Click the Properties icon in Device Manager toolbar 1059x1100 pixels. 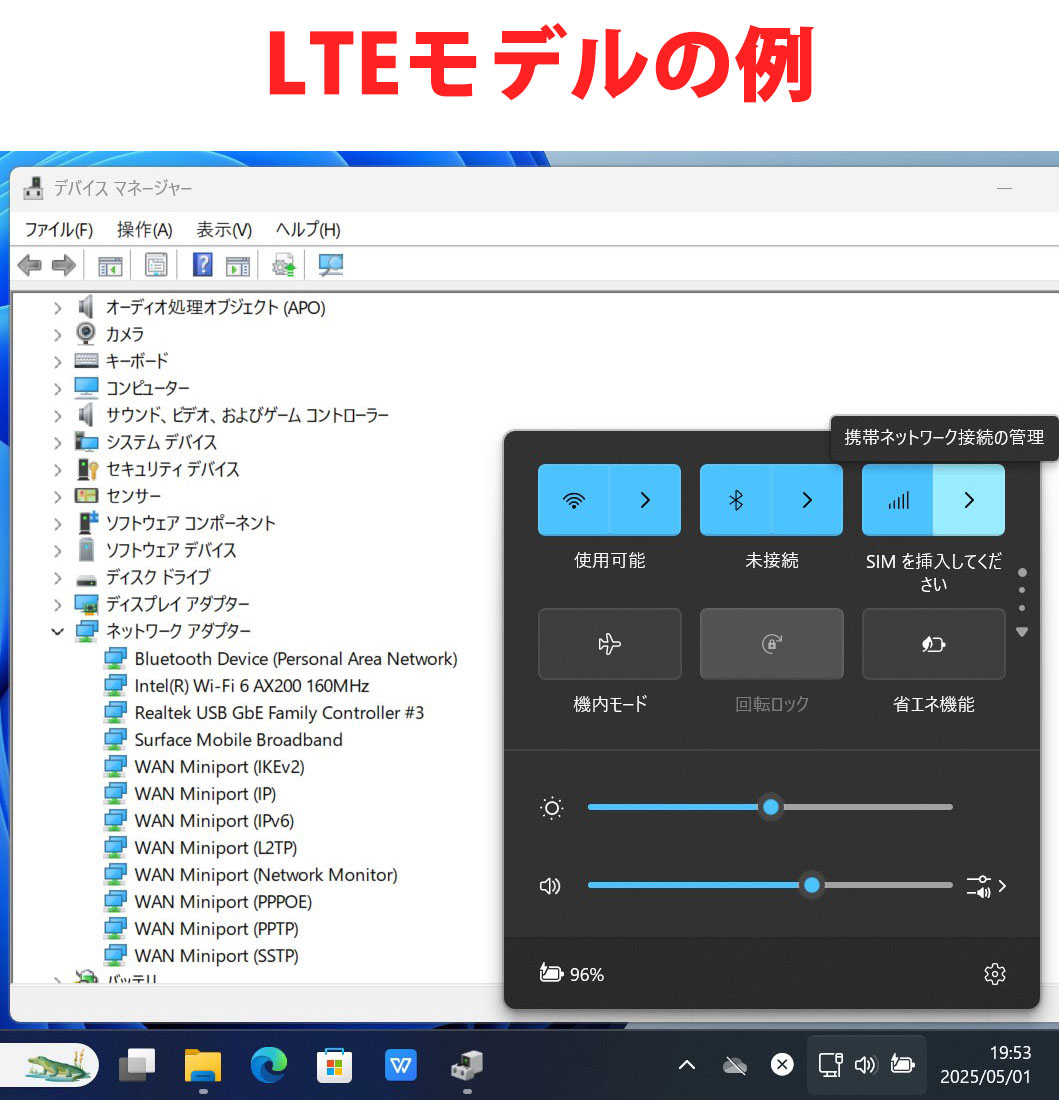[x=155, y=264]
